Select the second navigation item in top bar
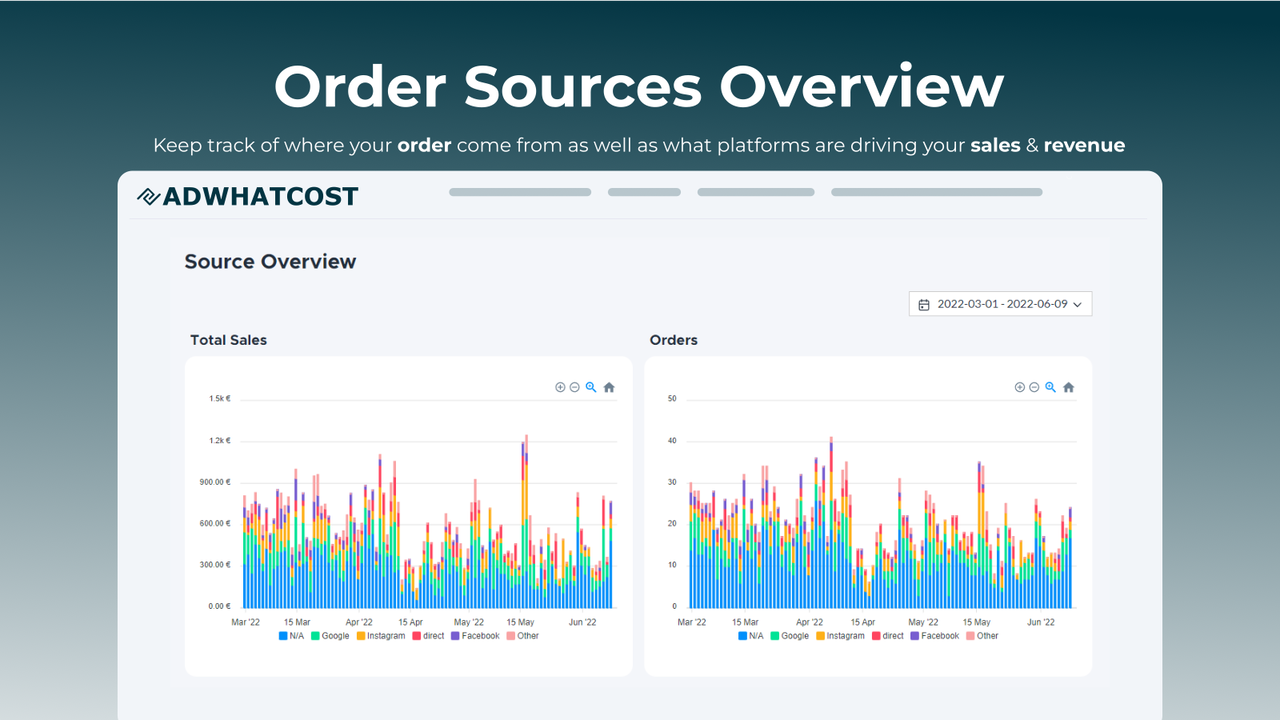 point(644,191)
